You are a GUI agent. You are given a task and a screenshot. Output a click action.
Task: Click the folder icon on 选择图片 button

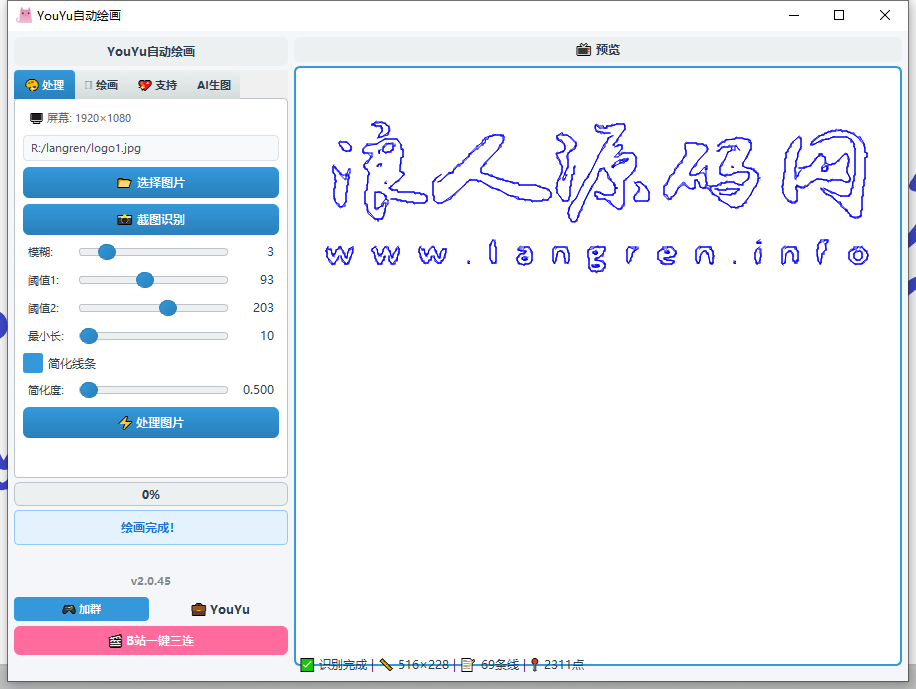click(x=124, y=183)
